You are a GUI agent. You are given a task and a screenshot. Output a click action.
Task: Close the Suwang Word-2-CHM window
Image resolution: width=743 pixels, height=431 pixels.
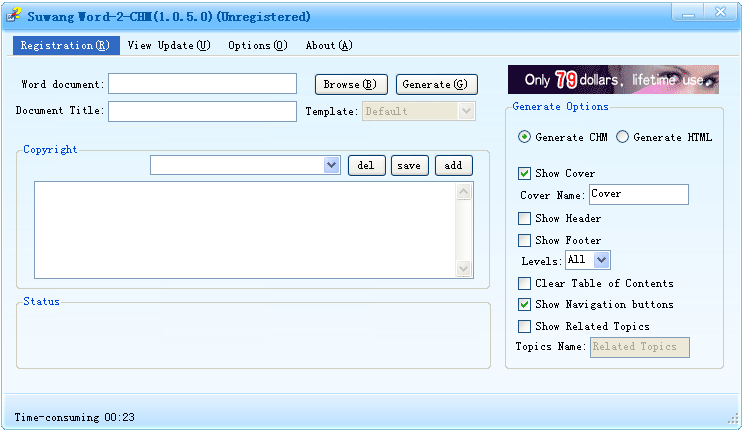[721, 12]
